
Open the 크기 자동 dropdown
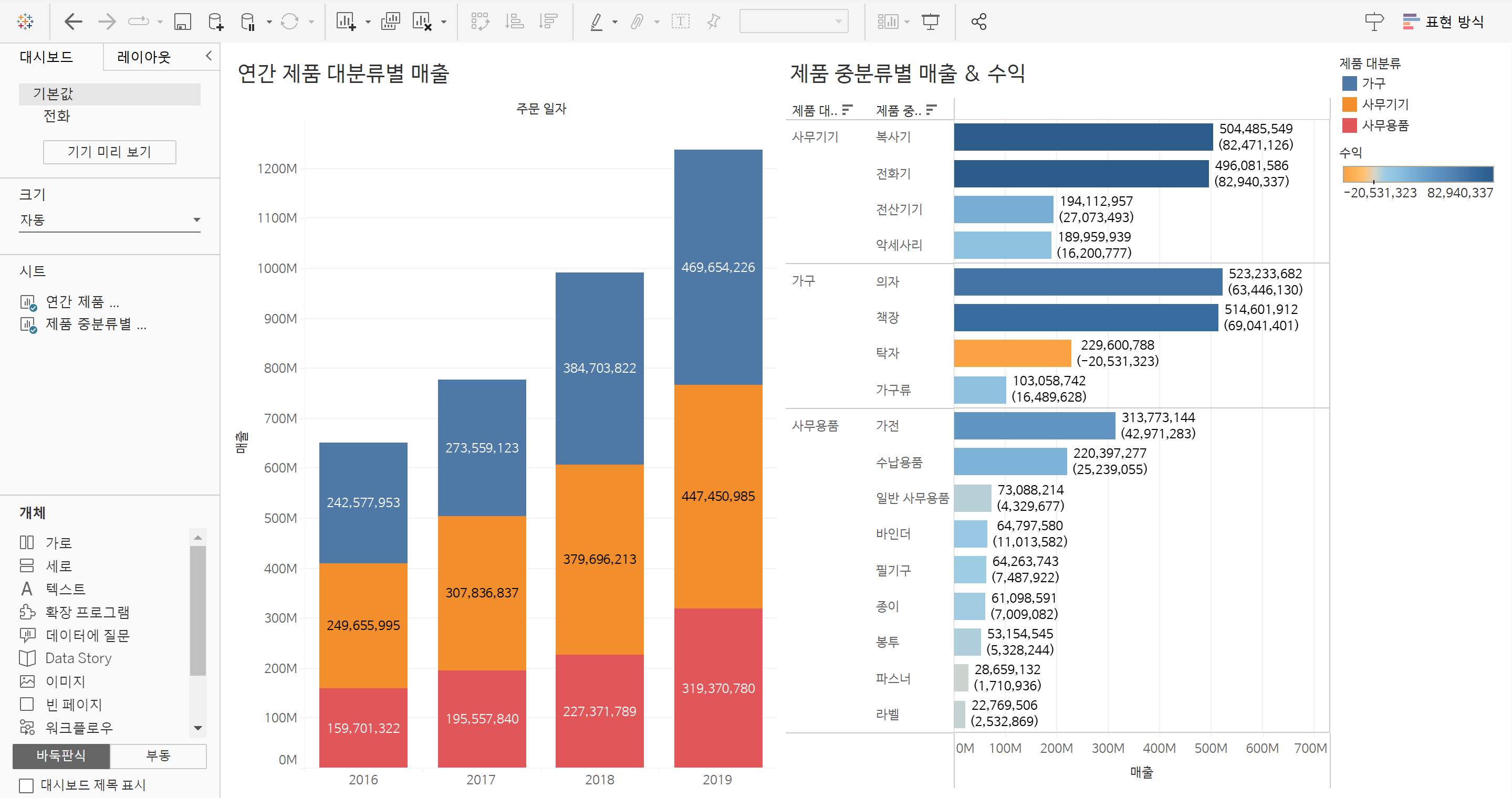click(x=110, y=220)
